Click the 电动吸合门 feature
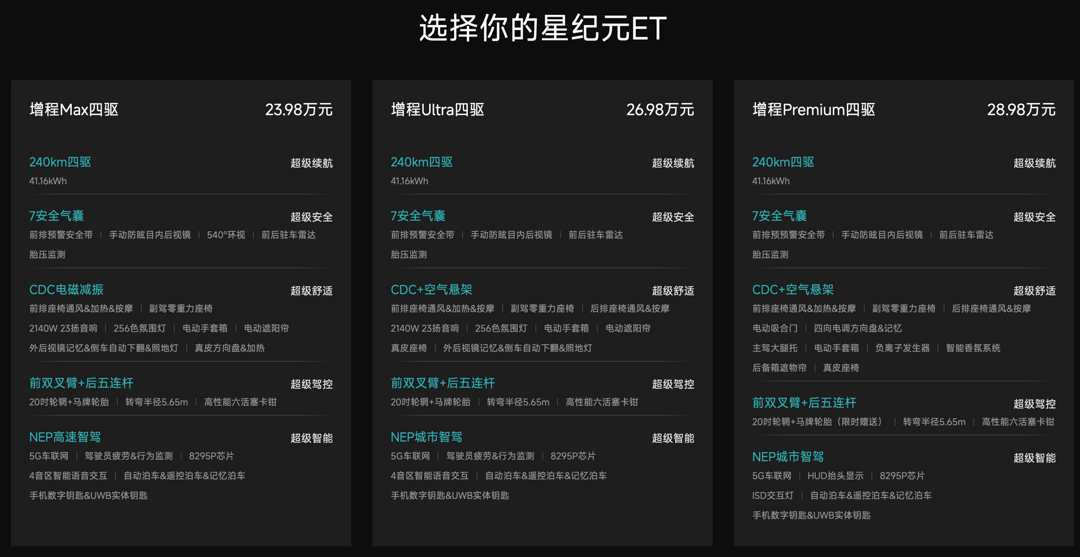The height and width of the screenshot is (557, 1080). coord(774,328)
